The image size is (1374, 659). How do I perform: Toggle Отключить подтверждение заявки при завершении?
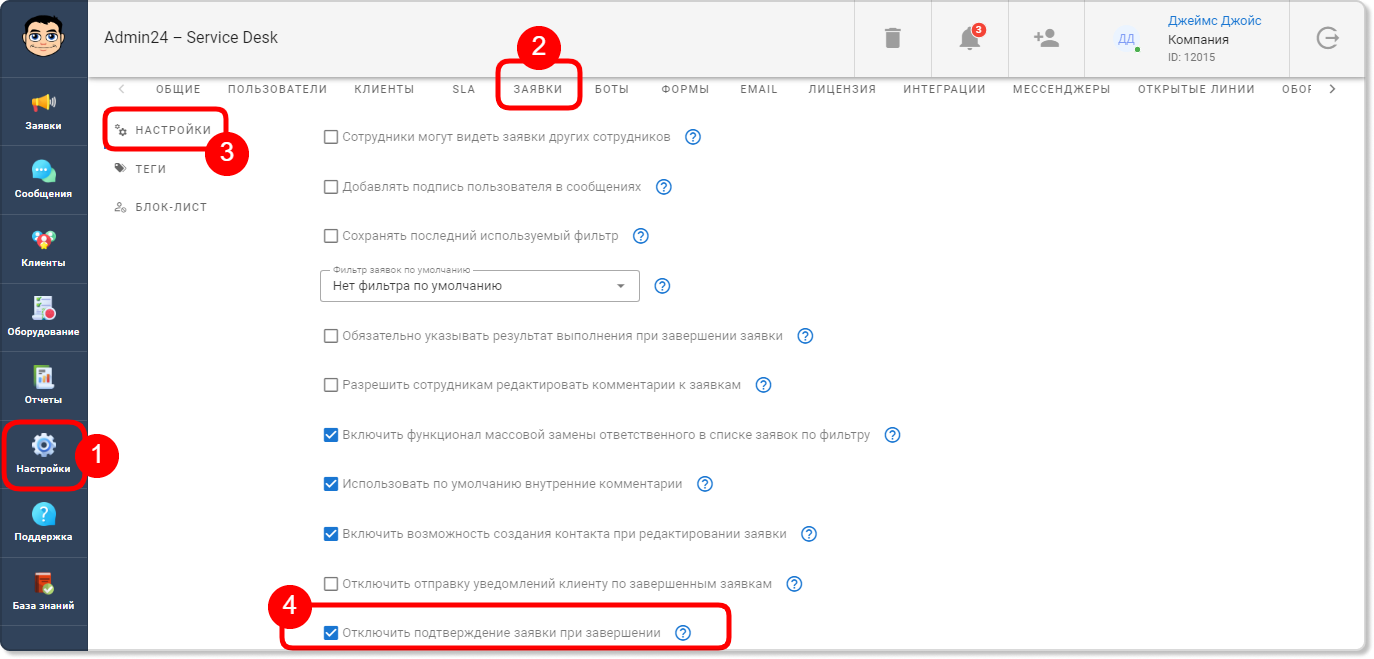pos(331,633)
